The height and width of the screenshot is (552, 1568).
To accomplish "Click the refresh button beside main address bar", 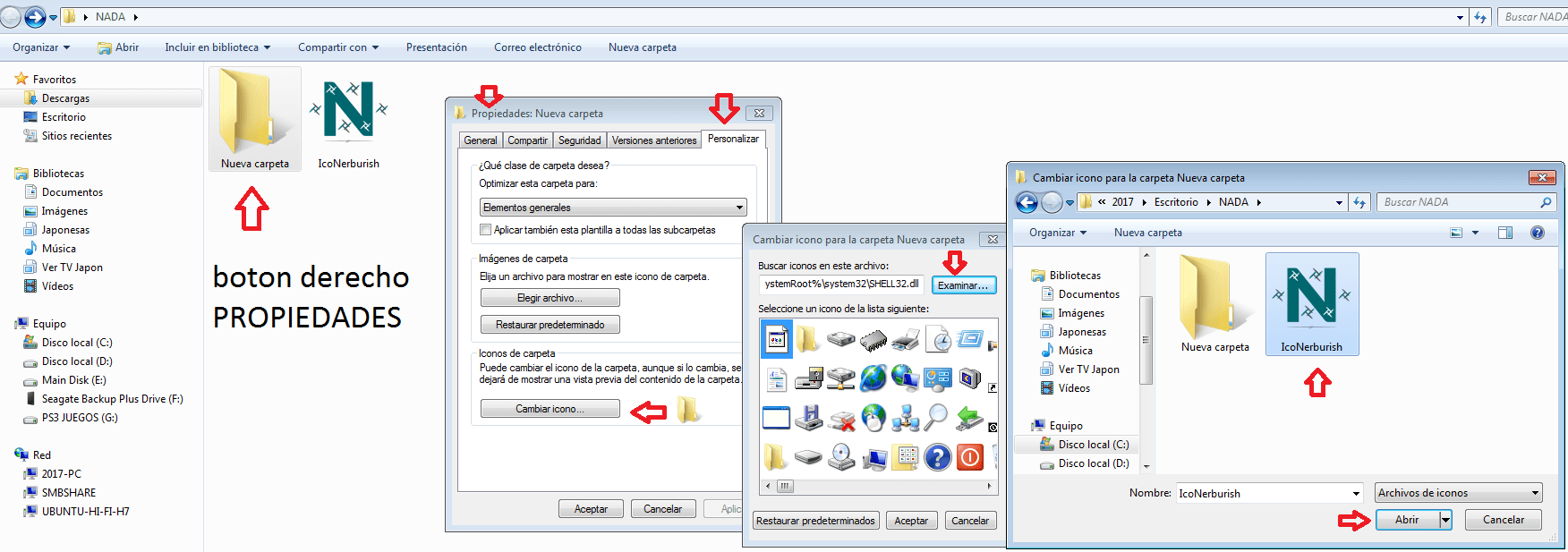I will [1480, 17].
